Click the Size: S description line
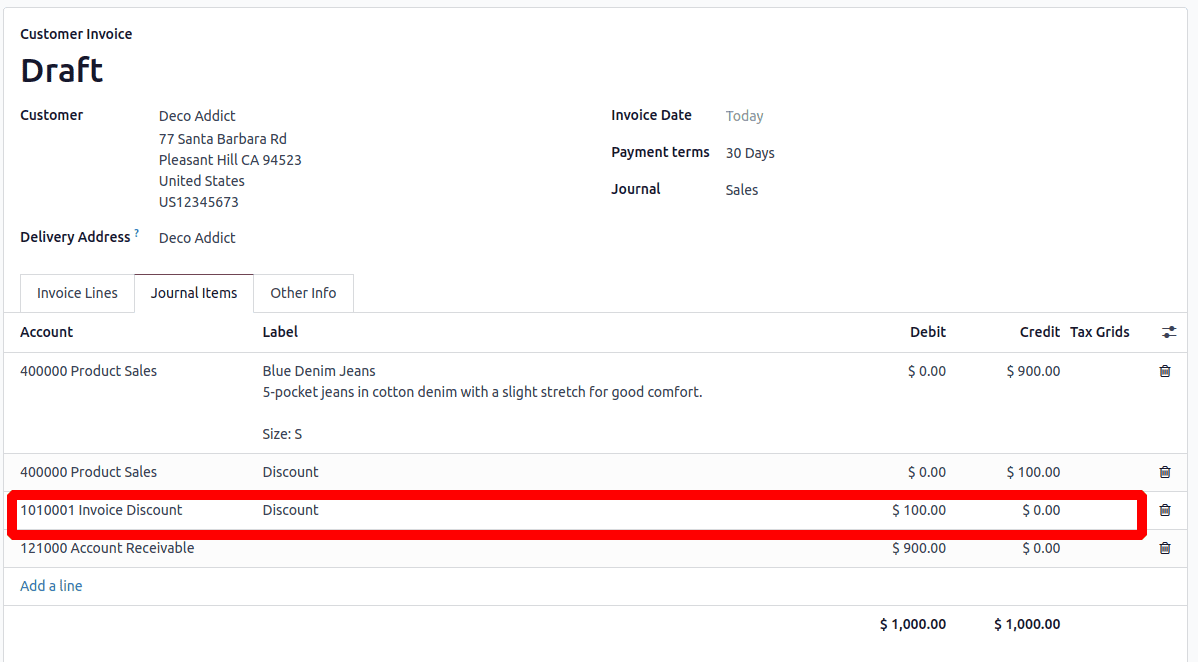 coord(283,434)
